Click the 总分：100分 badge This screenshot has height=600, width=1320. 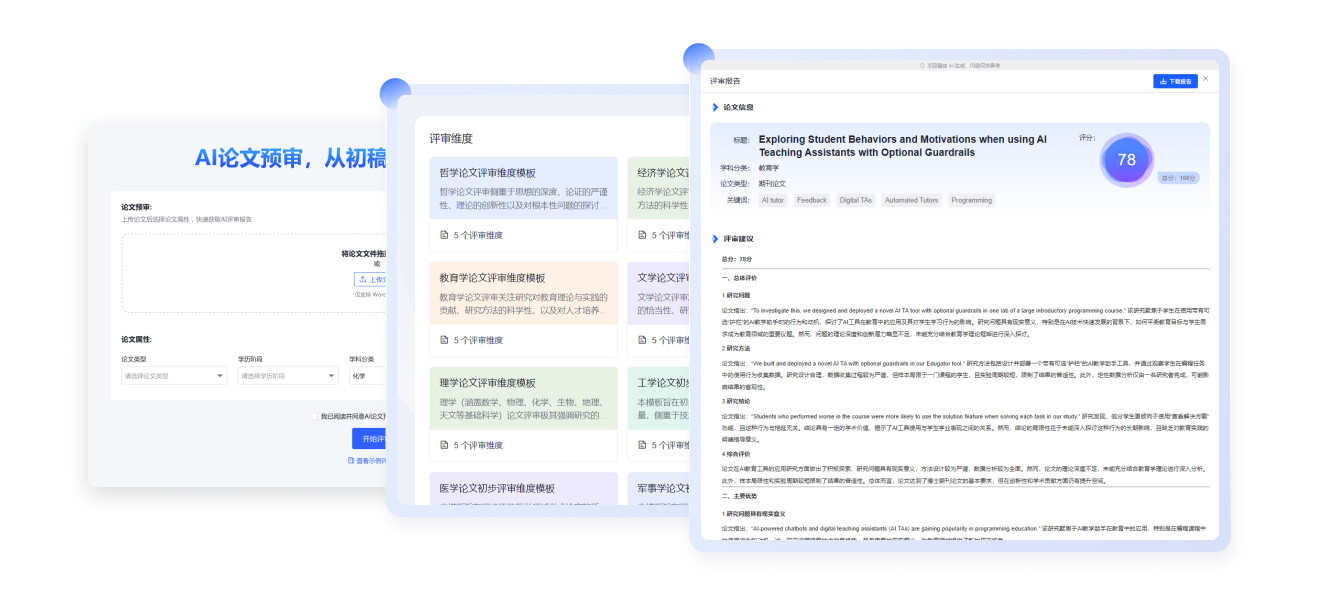(1178, 178)
